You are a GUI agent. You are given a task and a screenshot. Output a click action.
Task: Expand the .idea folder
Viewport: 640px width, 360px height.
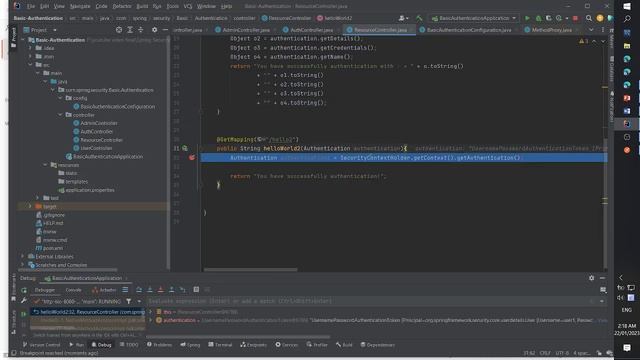point(30,48)
